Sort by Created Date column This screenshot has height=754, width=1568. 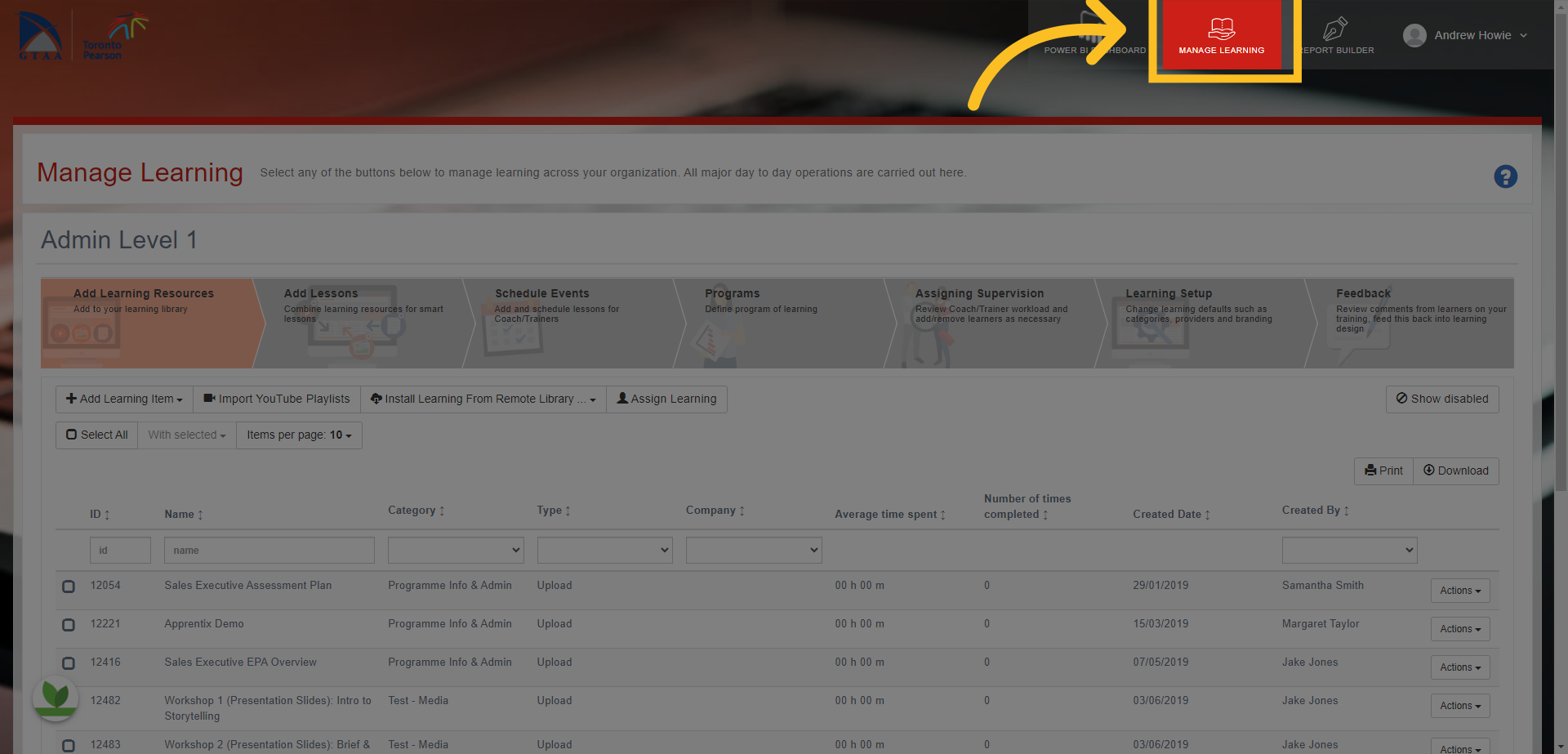1207,515
